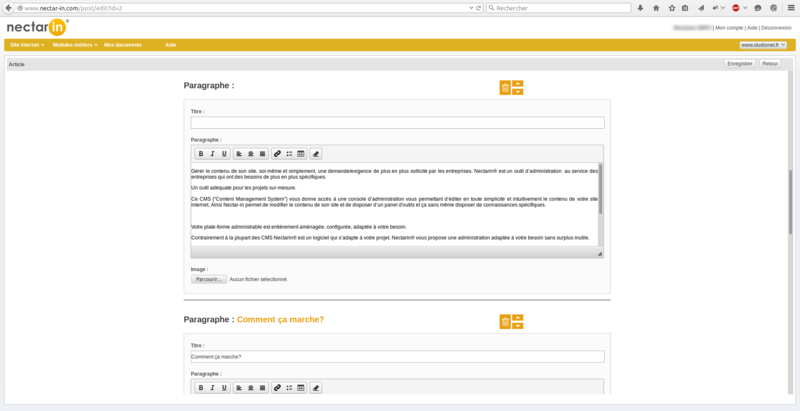The height and width of the screenshot is (411, 800).
Task: Open the Site internet menu
Action: 27,45
